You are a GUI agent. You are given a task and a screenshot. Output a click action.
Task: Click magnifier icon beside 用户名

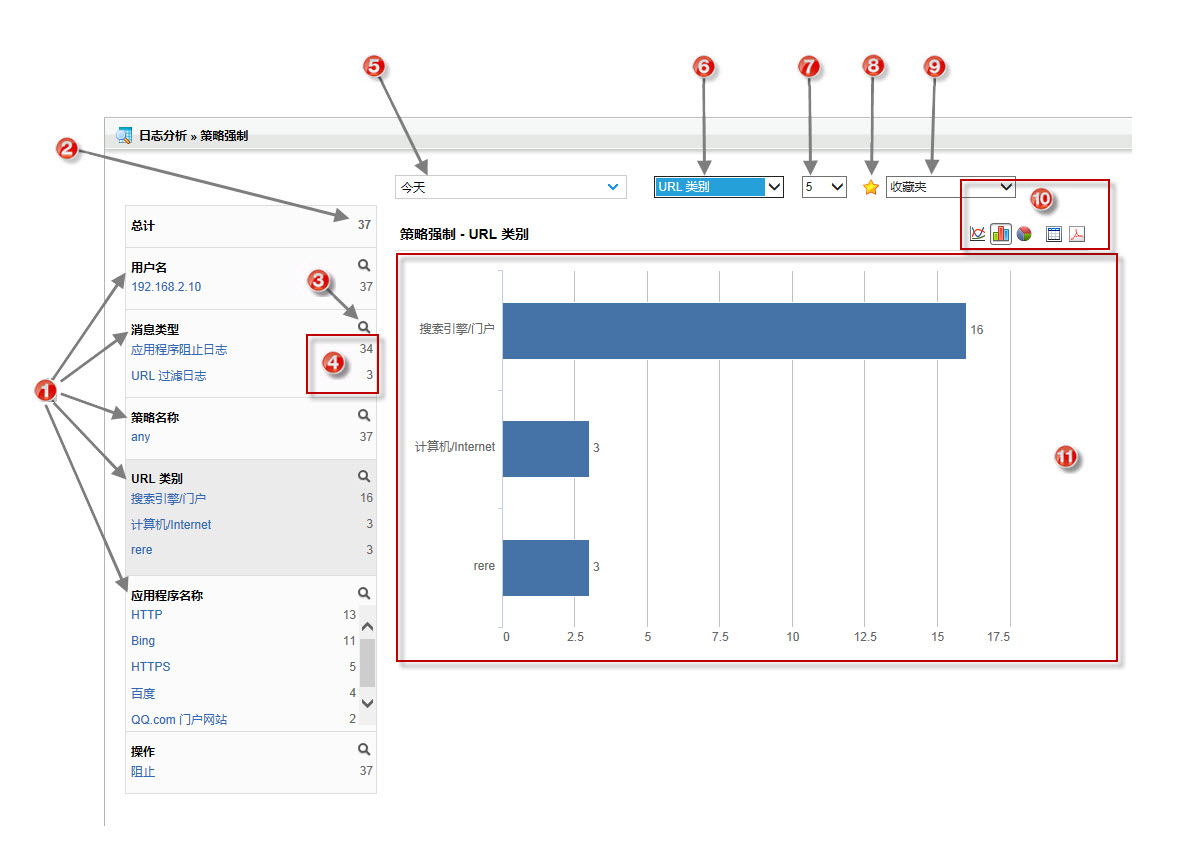[x=364, y=265]
